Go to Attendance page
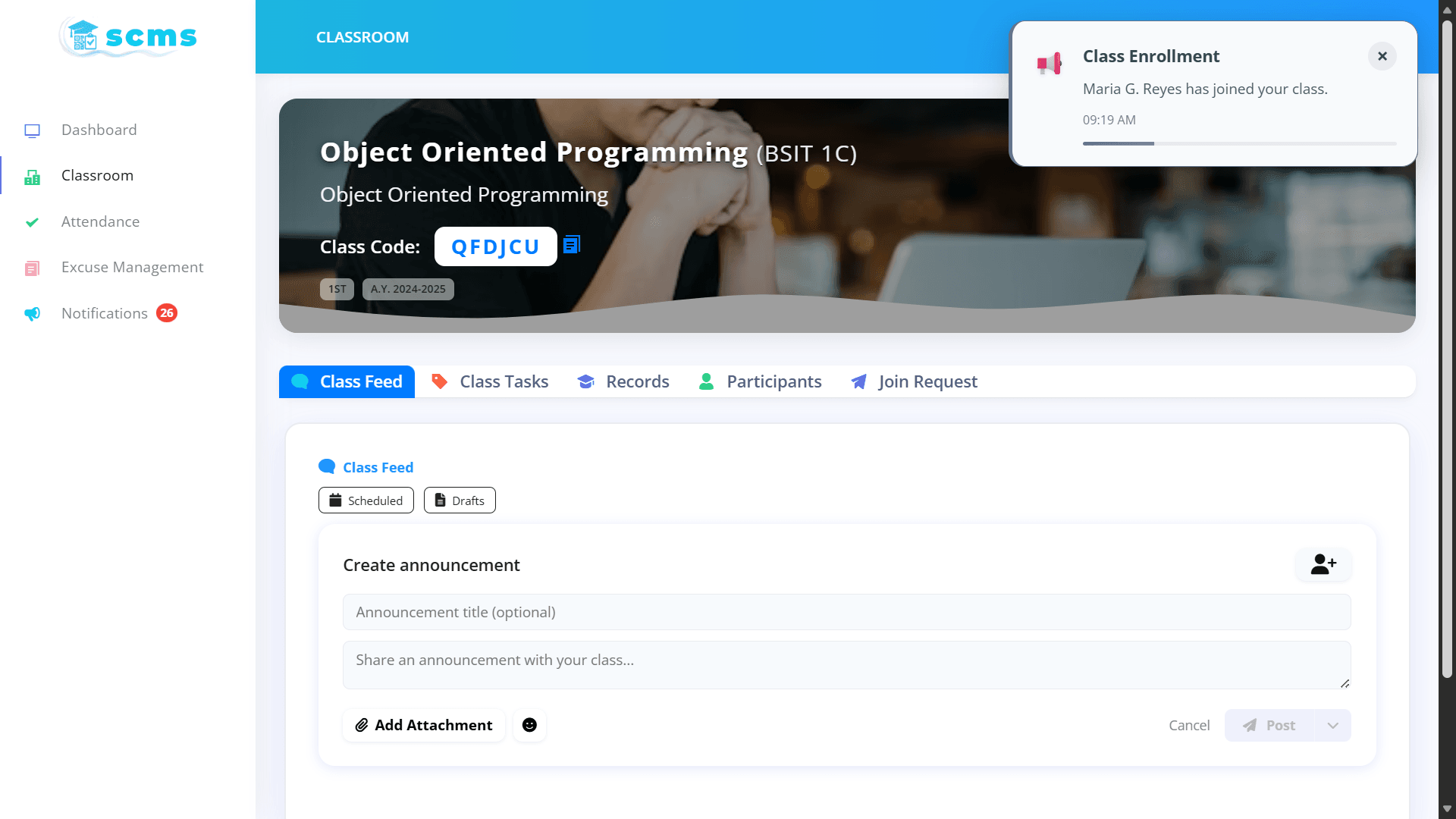 [x=100, y=221]
